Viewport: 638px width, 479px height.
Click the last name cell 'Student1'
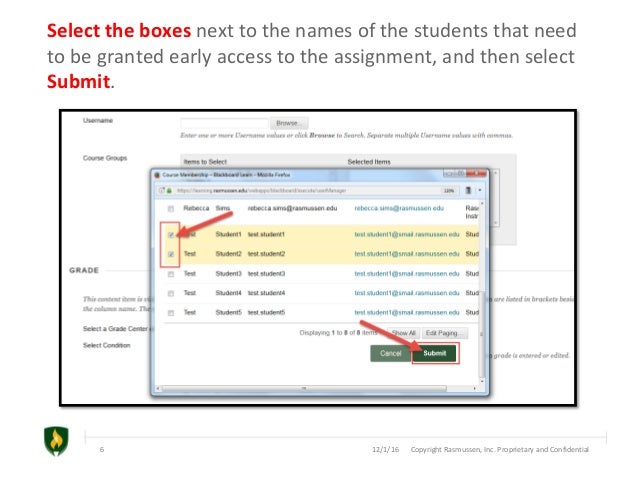[228, 234]
